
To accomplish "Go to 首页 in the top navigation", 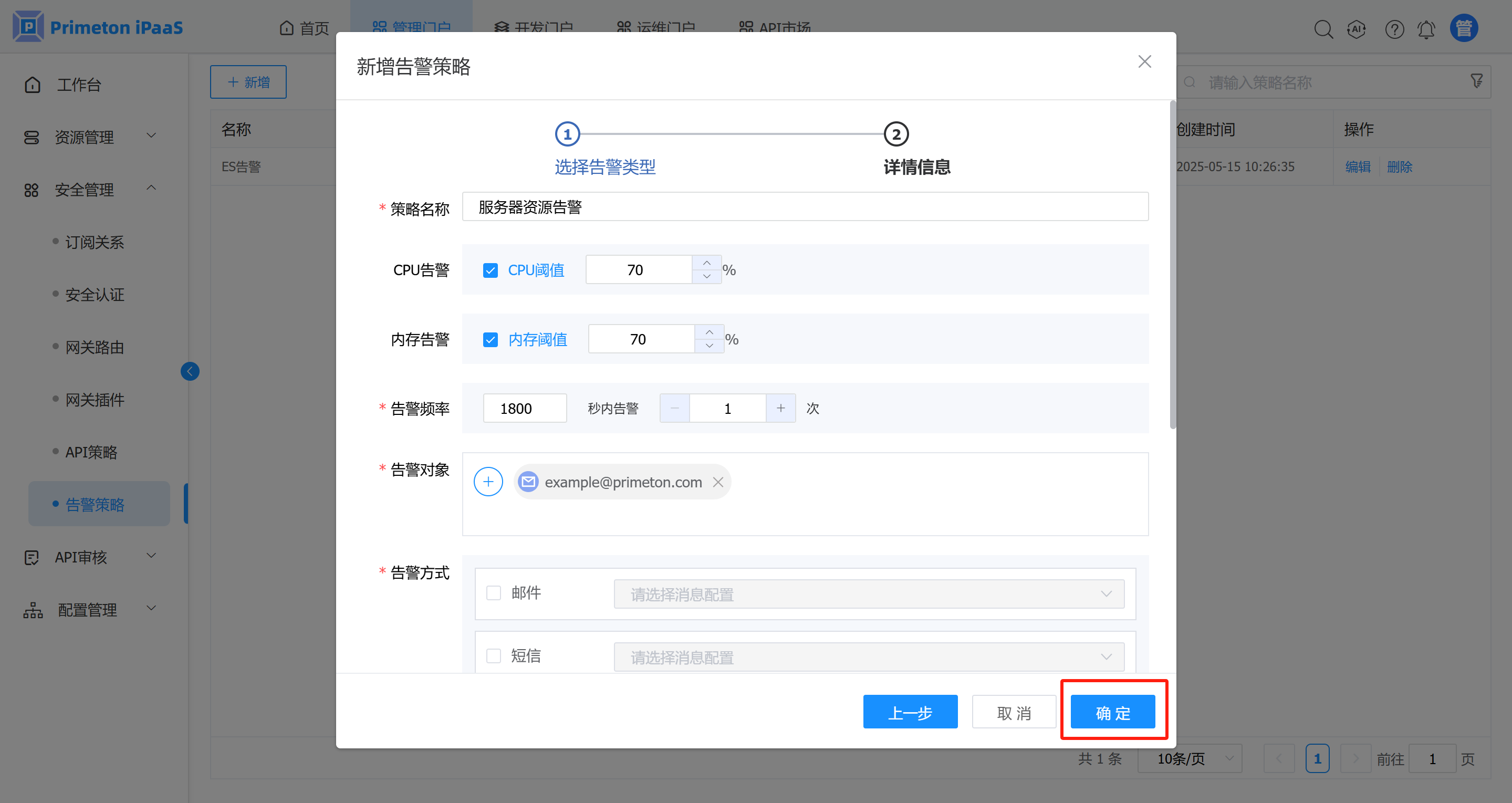I will pyautogui.click(x=305, y=28).
